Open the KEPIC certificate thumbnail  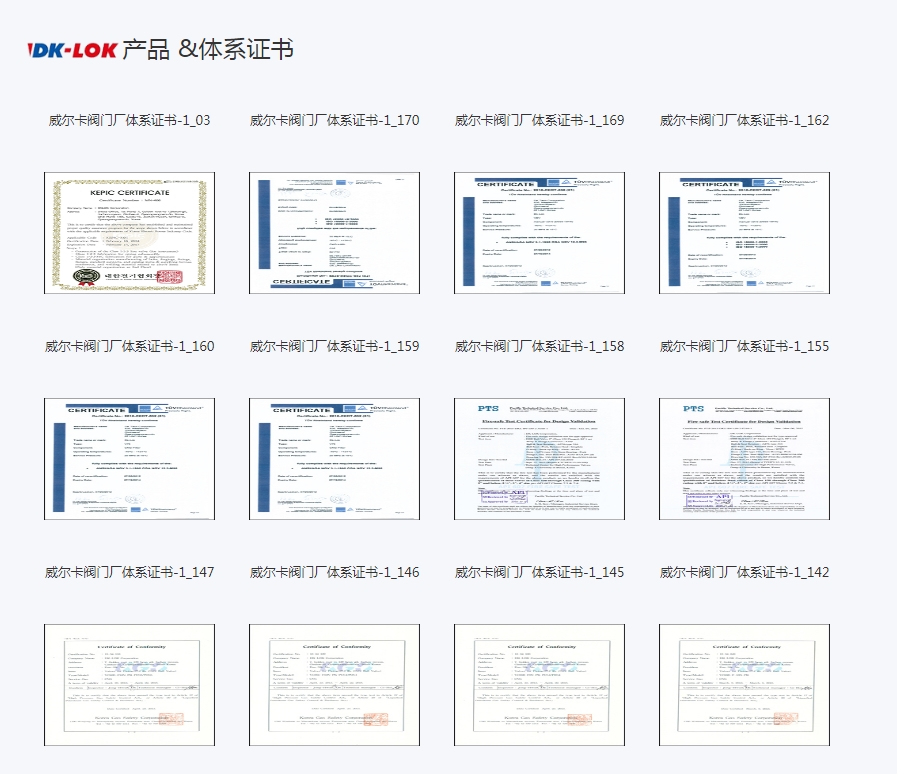click(129, 233)
